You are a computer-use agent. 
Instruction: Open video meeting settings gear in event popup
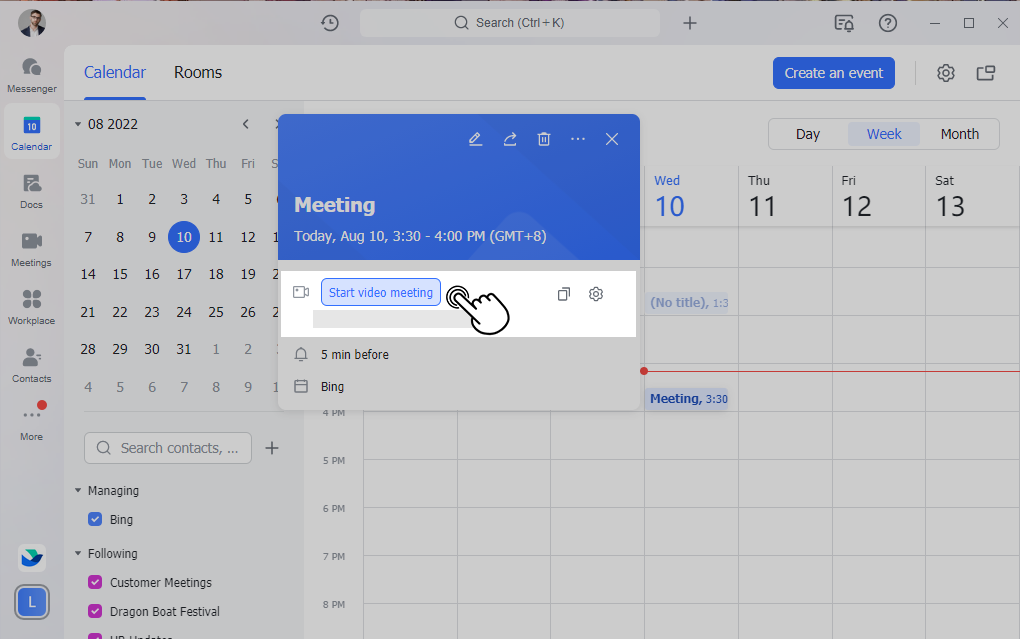tap(596, 293)
